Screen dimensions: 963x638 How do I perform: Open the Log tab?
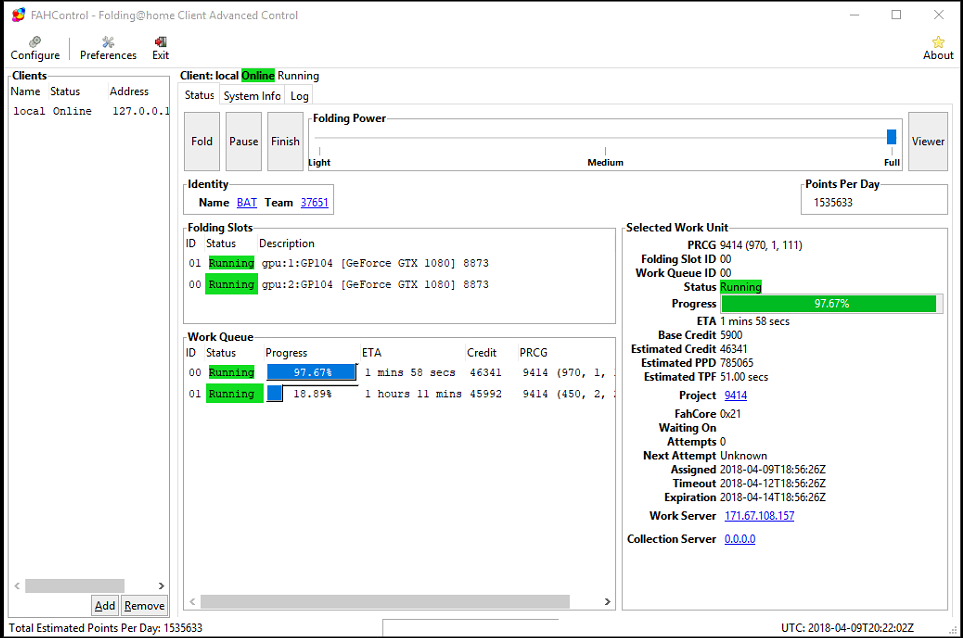[299, 96]
